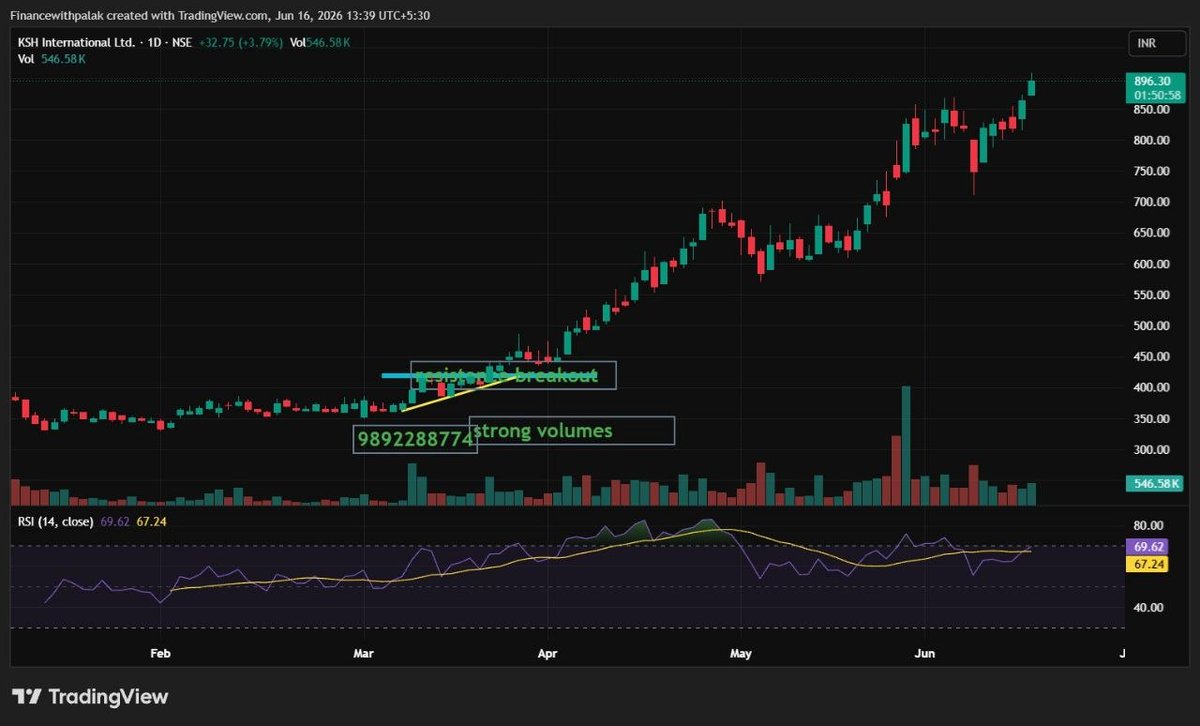
Task: Click the Feb label on the time axis
Action: point(160,654)
